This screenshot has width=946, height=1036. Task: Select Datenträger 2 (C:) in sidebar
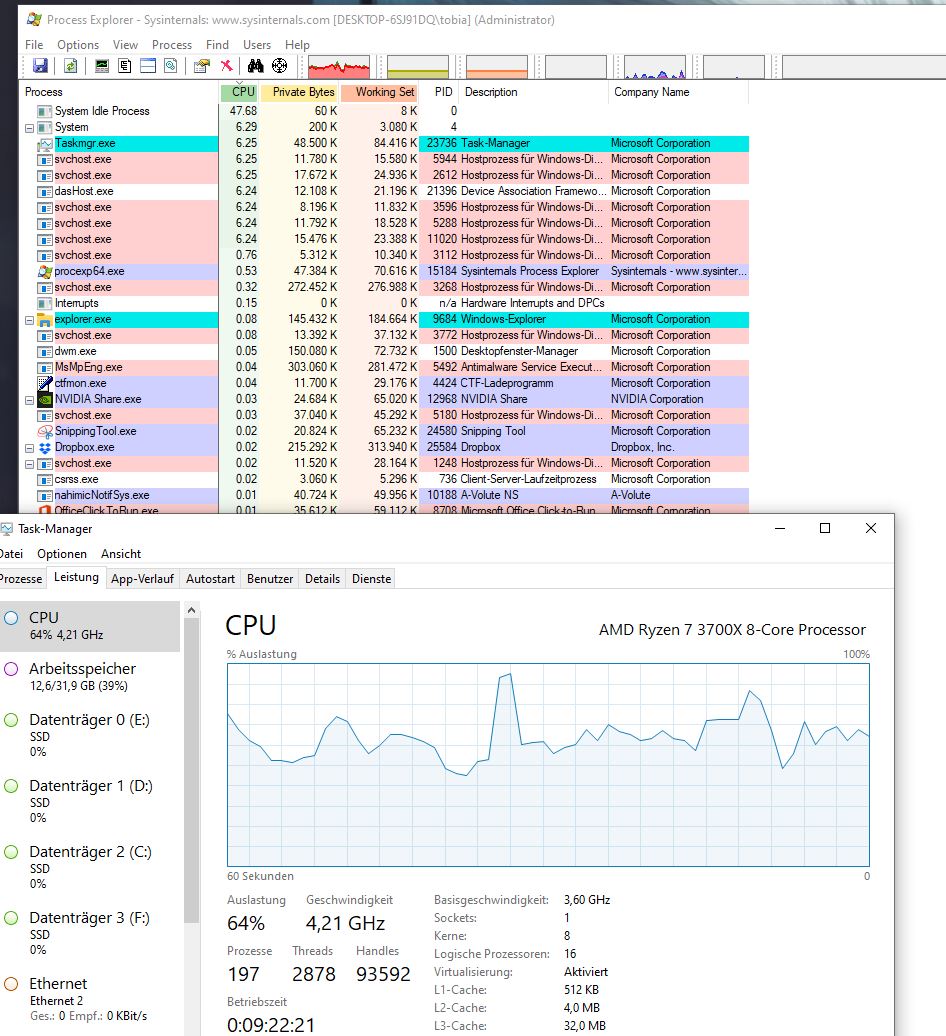coord(90,868)
